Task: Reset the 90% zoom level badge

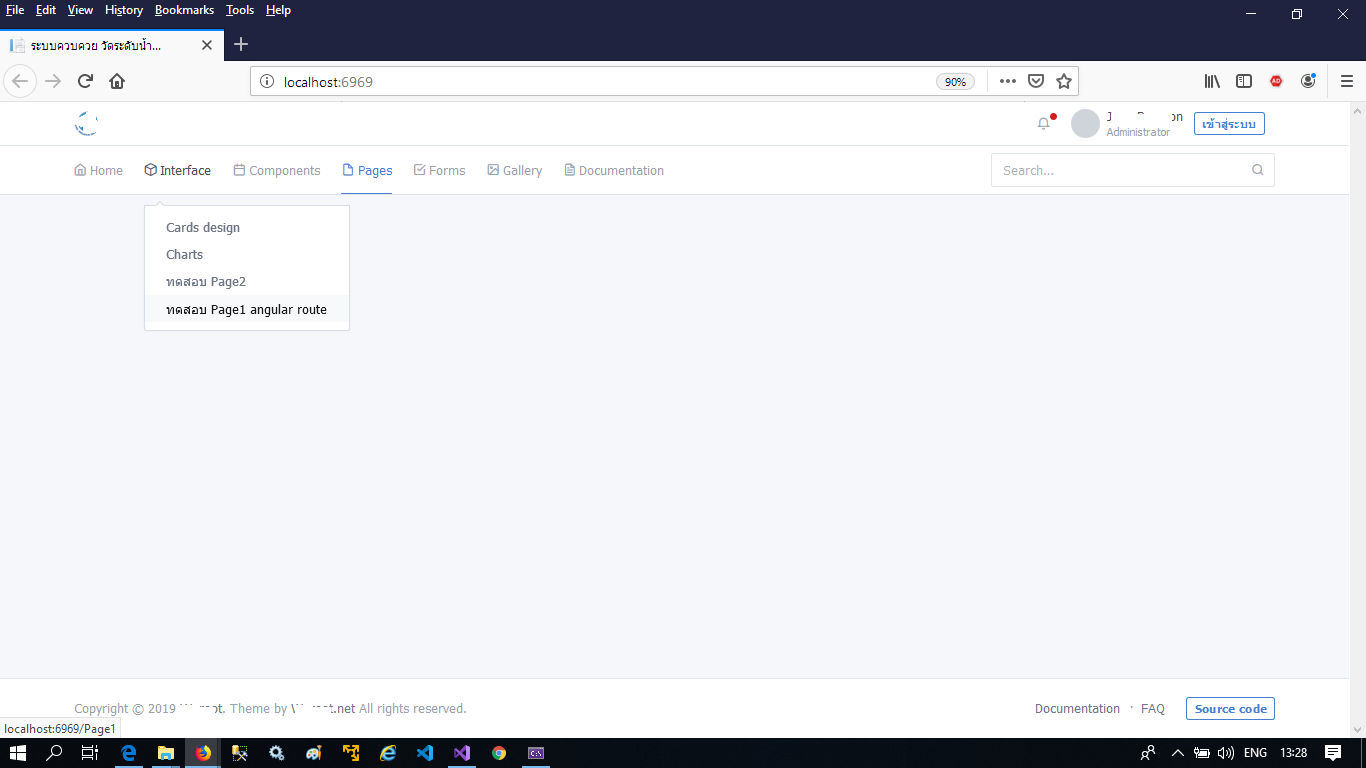Action: 955,82
